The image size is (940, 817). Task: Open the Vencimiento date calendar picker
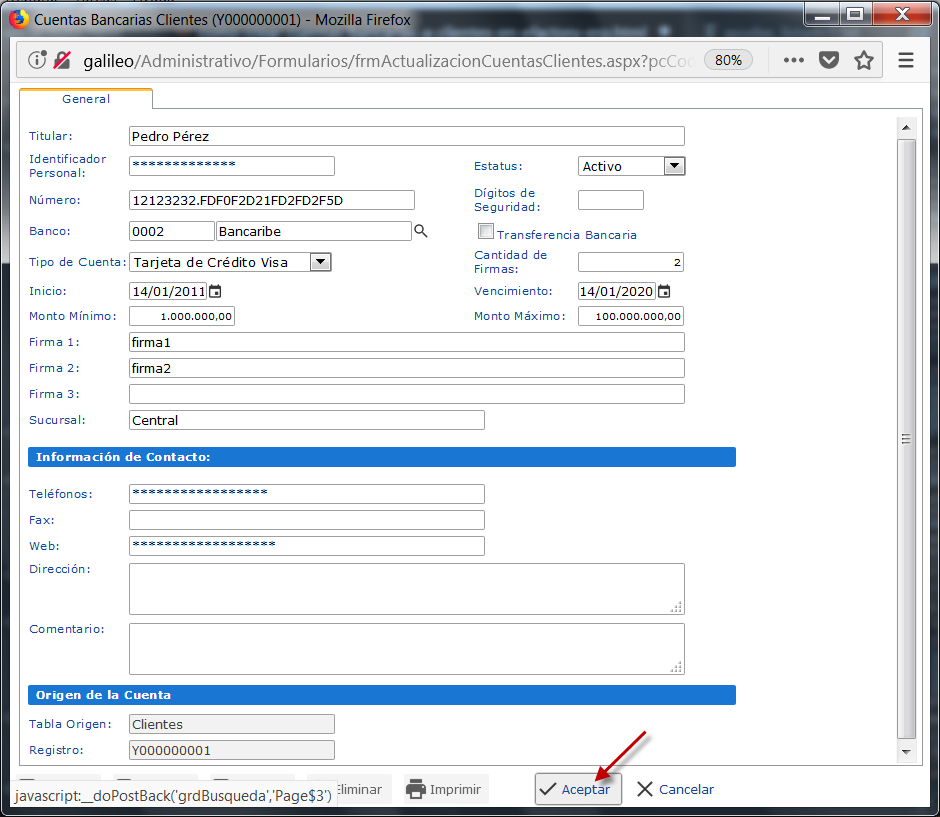click(663, 291)
